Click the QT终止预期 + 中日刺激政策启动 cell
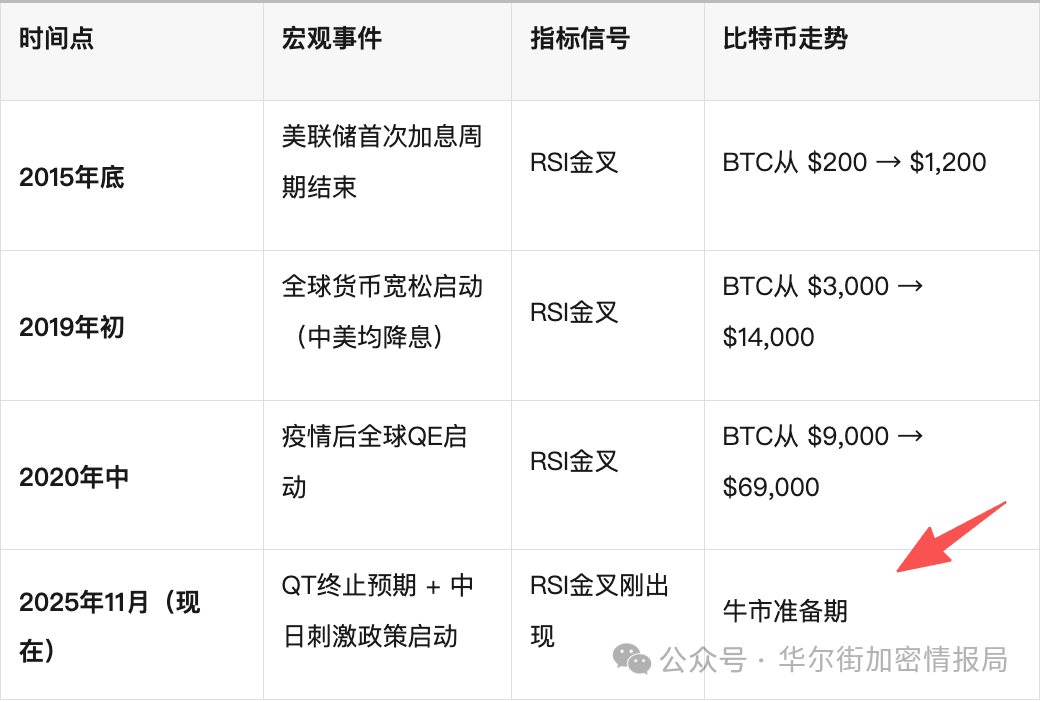This screenshot has width=1042, height=702. tap(377, 611)
